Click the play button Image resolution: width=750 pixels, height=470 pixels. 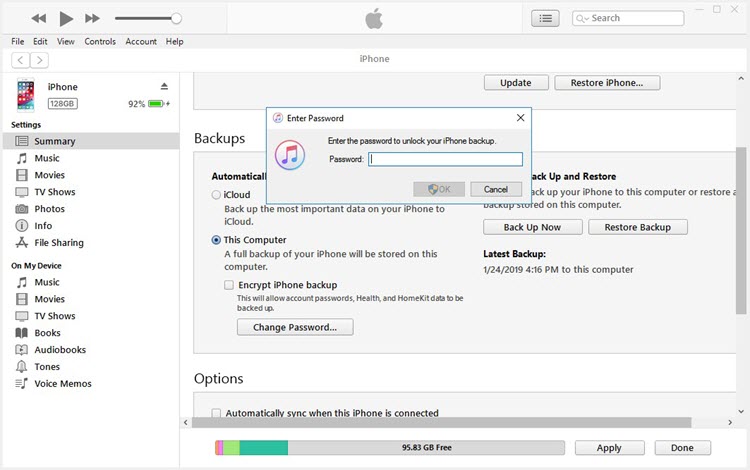pyautogui.click(x=66, y=19)
